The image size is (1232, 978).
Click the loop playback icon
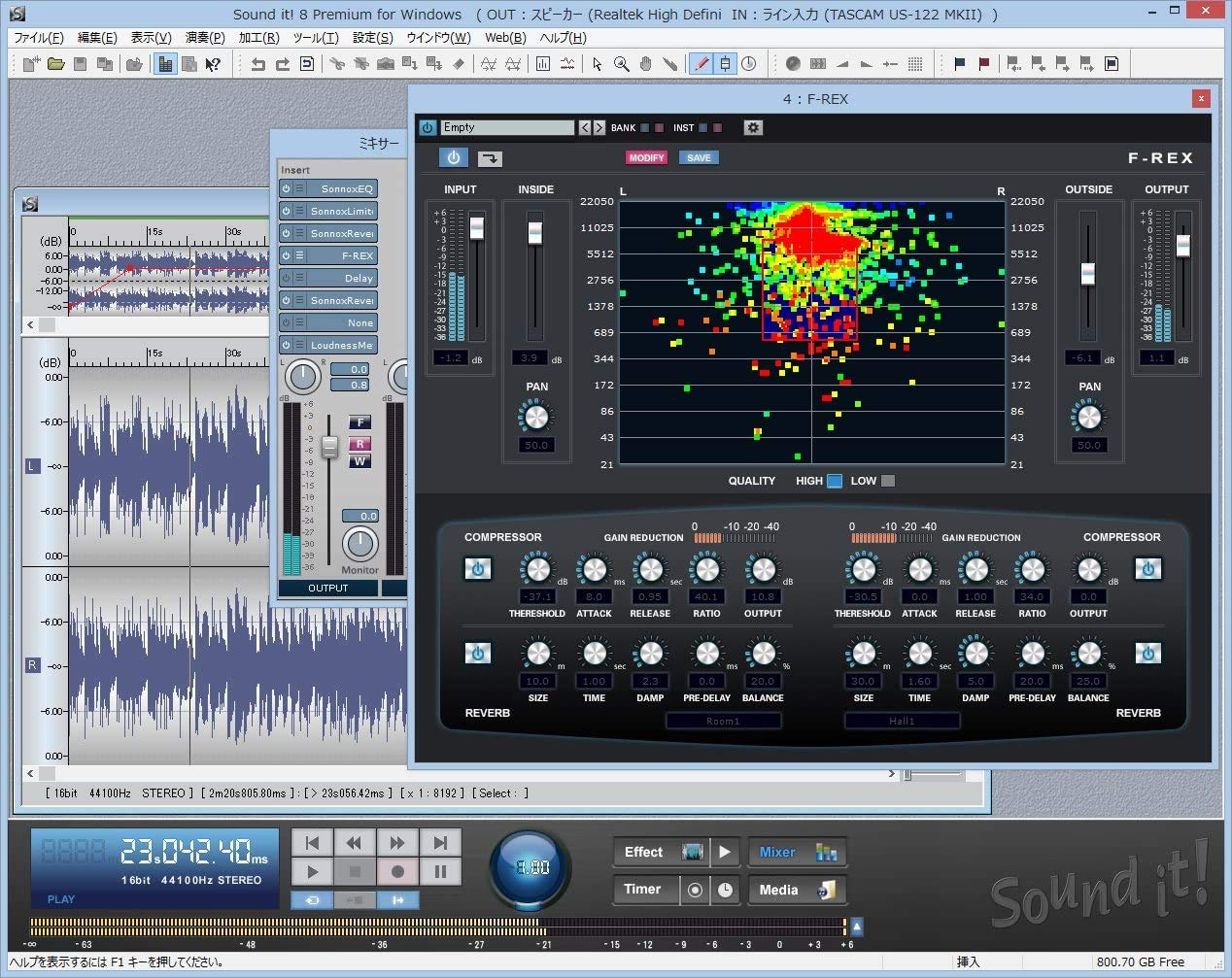click(312, 900)
